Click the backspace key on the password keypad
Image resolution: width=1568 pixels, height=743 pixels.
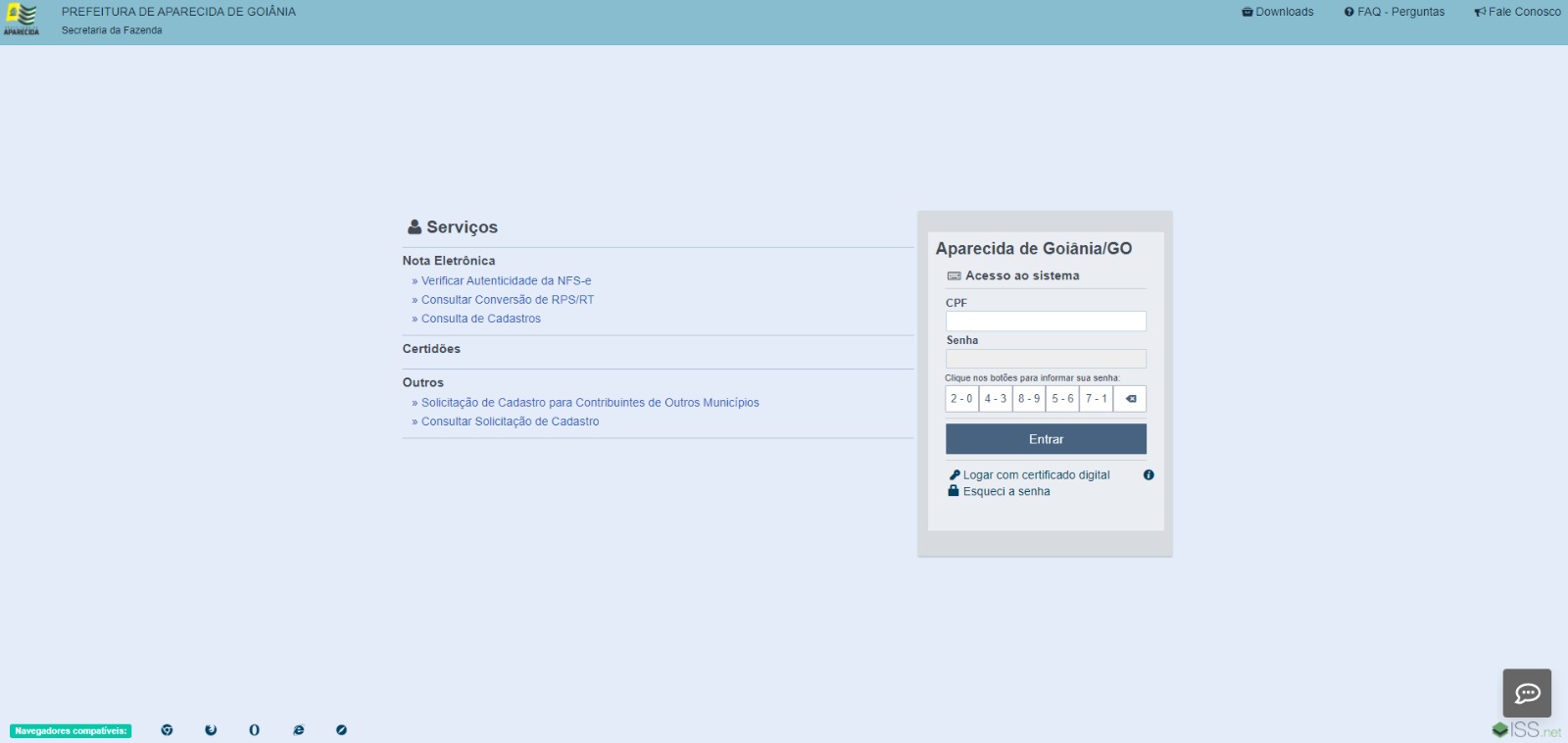tap(1130, 399)
